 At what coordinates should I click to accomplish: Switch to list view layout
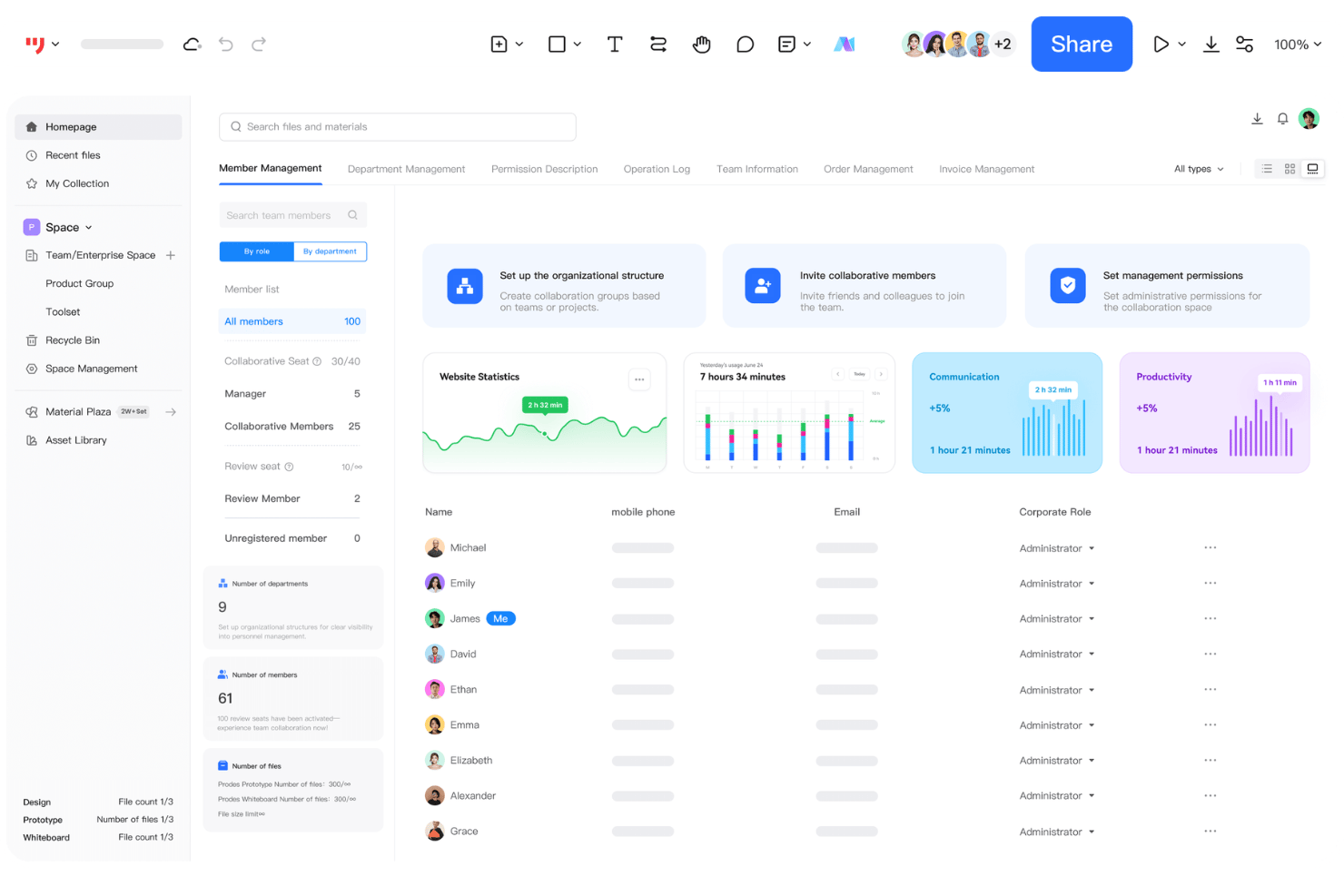click(1267, 169)
